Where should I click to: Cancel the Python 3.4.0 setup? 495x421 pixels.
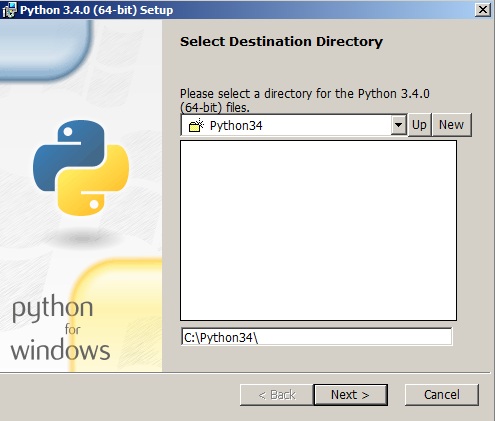(442, 395)
